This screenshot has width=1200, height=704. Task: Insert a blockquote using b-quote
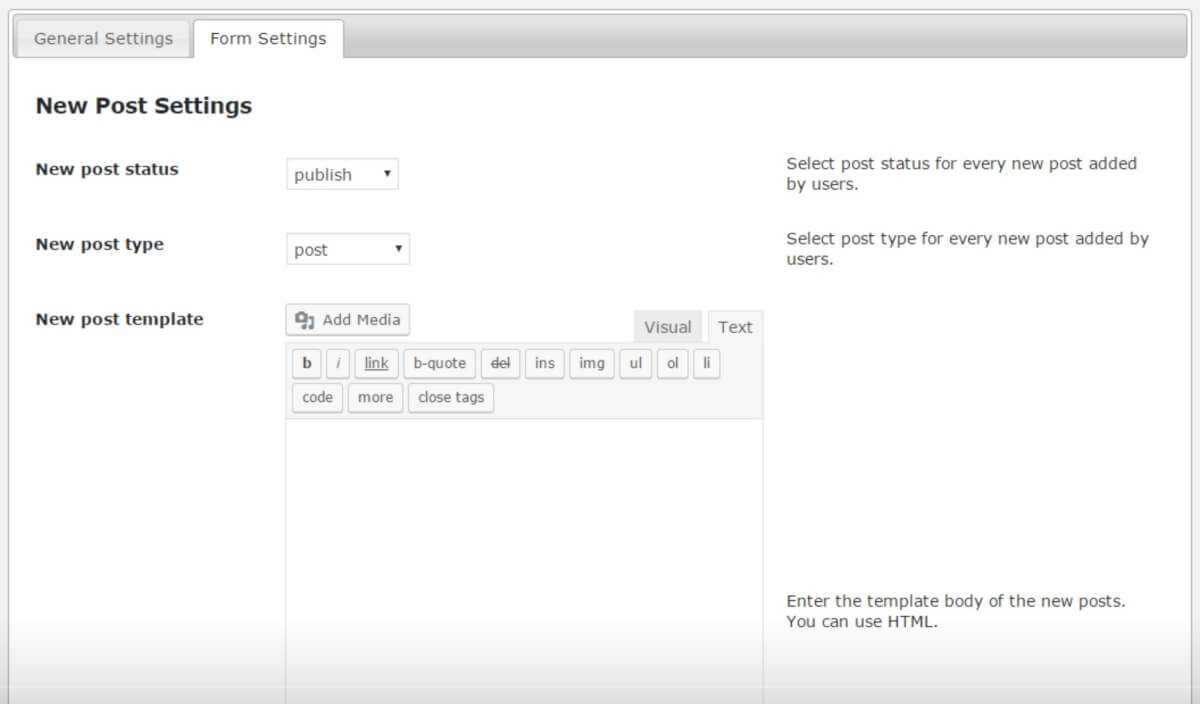click(438, 363)
